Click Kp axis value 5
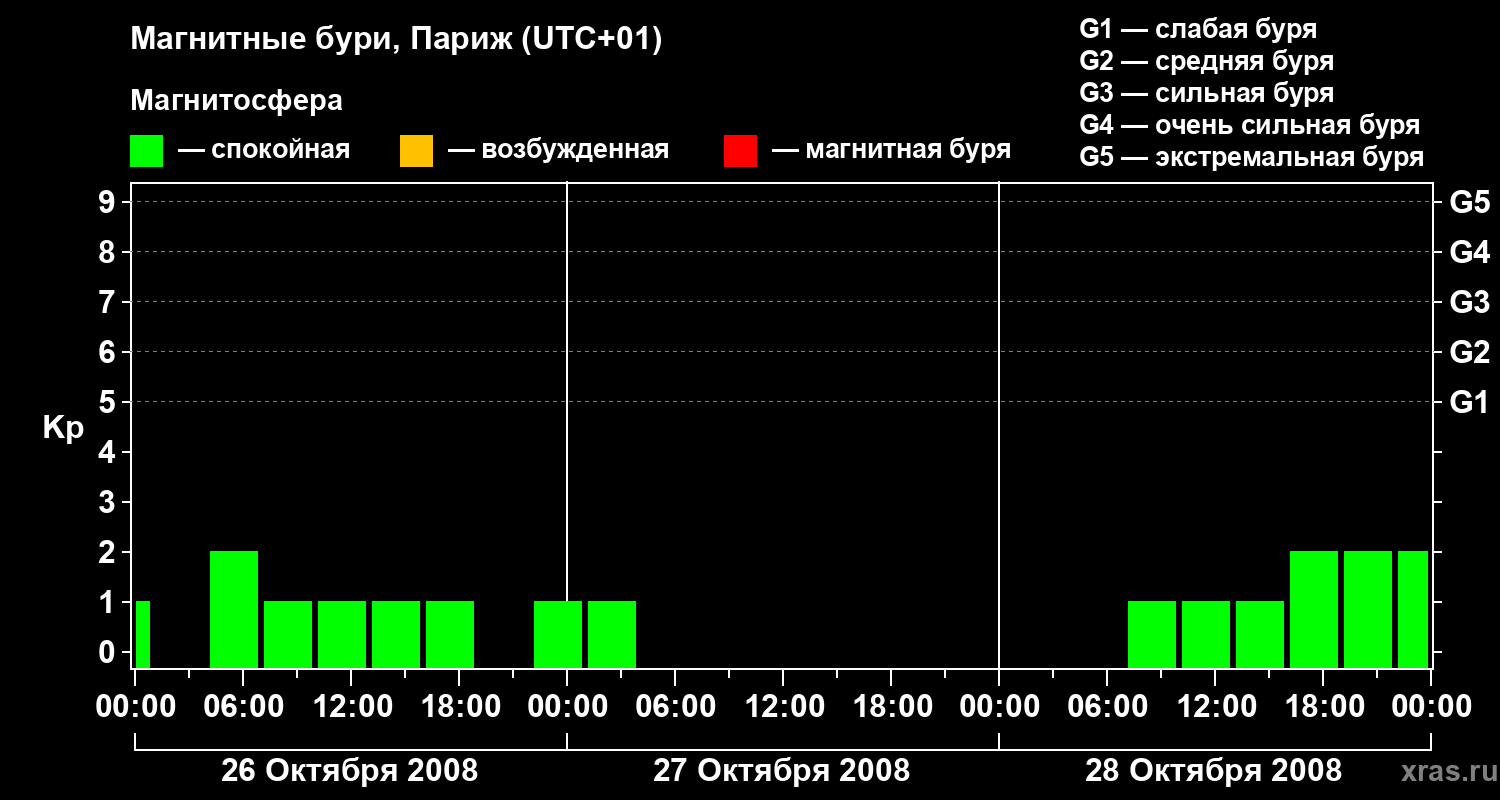Screen dimensions: 1500x800 109,402
